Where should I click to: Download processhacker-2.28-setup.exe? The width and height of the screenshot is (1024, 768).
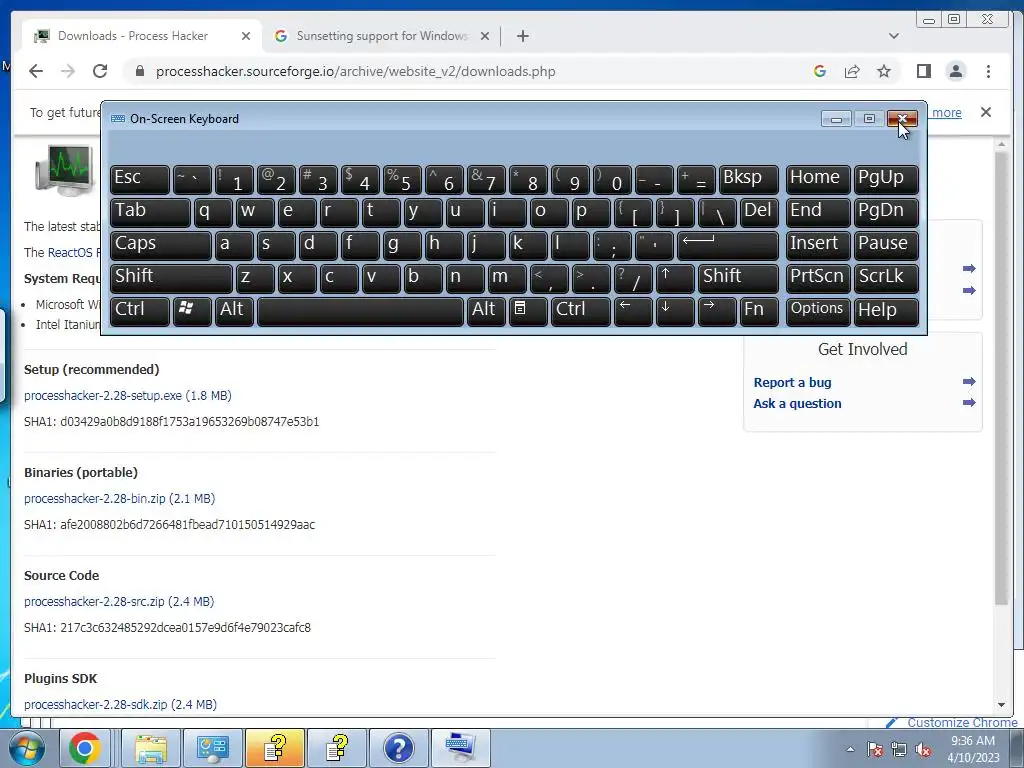point(128,396)
